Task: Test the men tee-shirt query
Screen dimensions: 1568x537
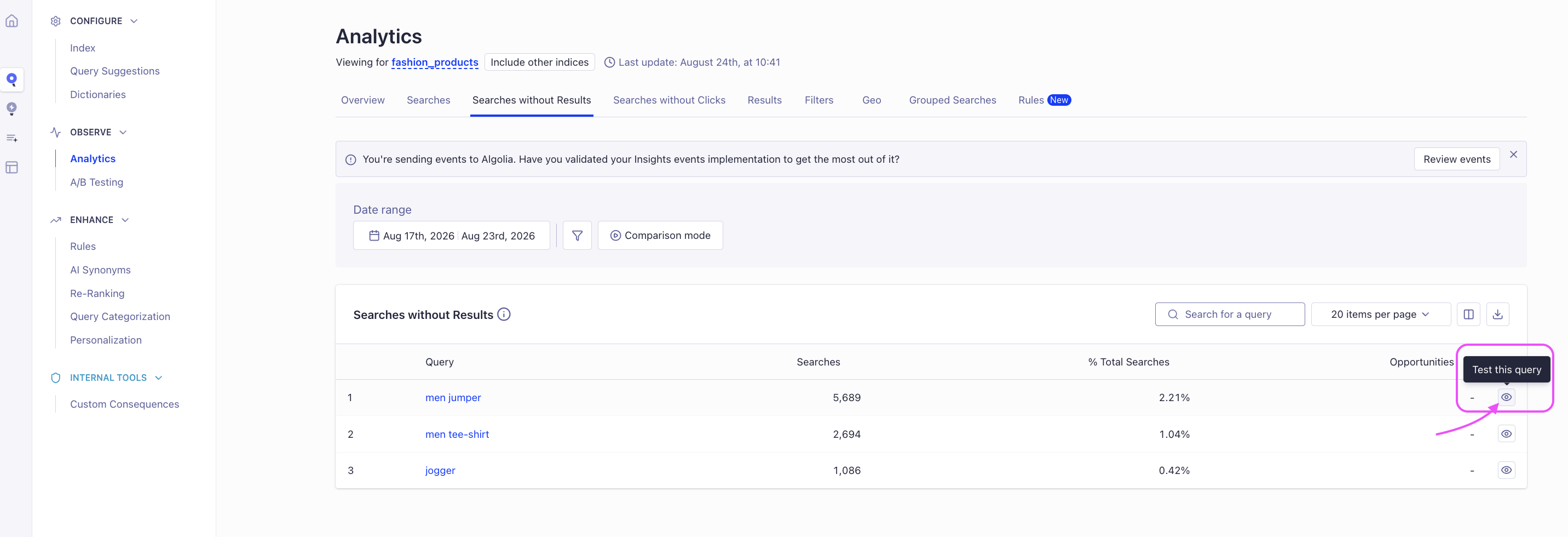Action: coord(1506,434)
